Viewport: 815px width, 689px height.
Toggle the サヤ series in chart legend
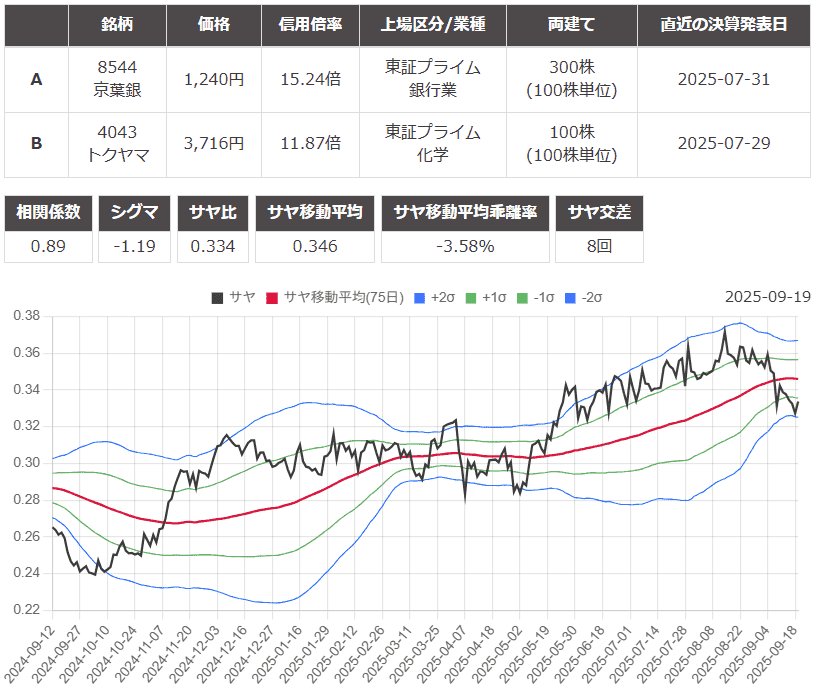(x=233, y=297)
